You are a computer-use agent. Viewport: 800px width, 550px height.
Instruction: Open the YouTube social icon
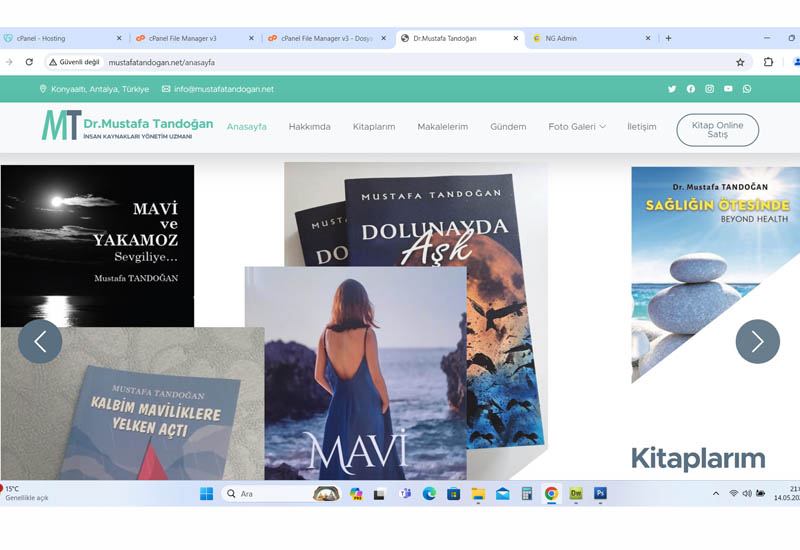(x=728, y=89)
